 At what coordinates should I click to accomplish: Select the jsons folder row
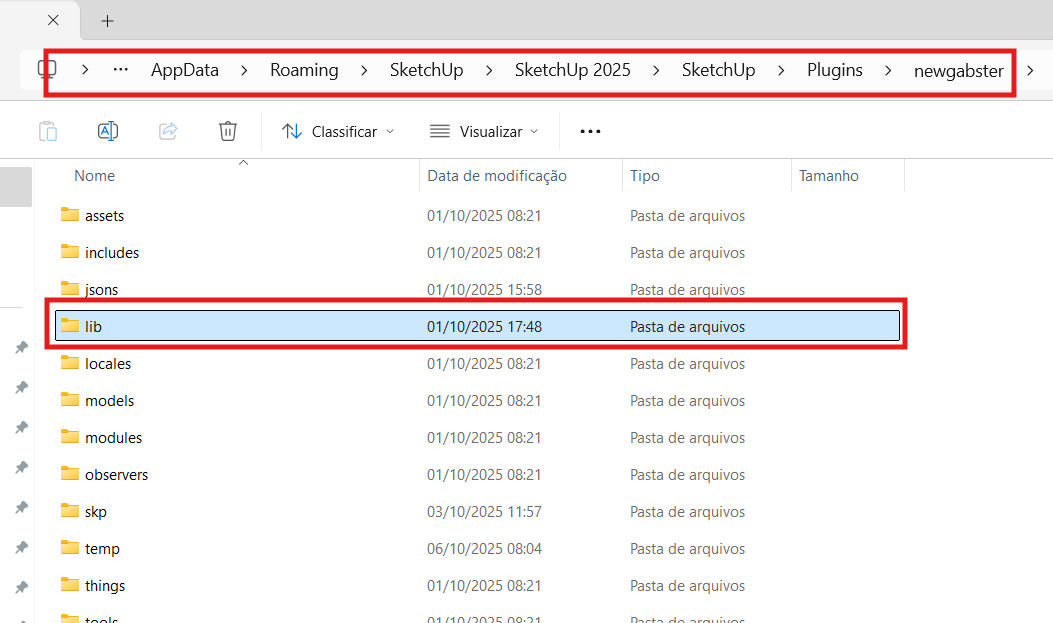(x=102, y=289)
